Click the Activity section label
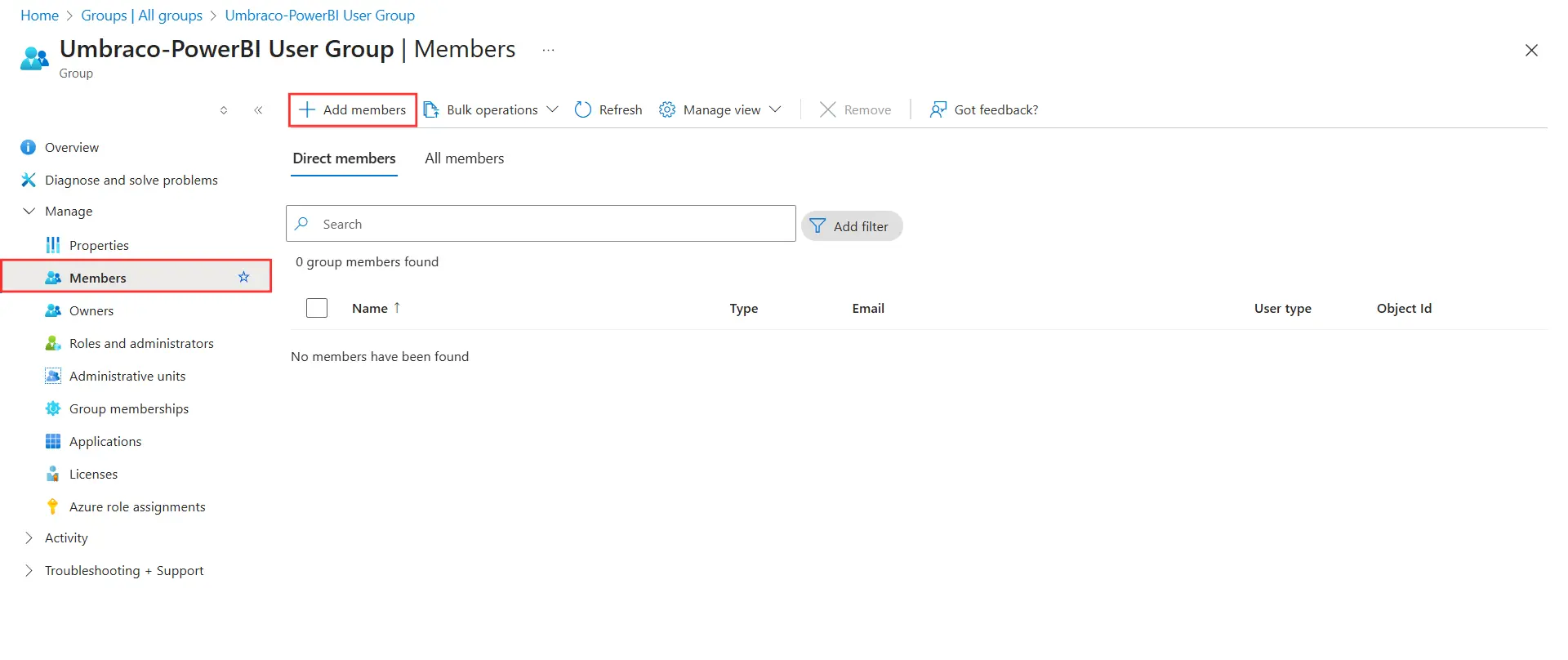This screenshot has height=660, width=1568. (66, 537)
